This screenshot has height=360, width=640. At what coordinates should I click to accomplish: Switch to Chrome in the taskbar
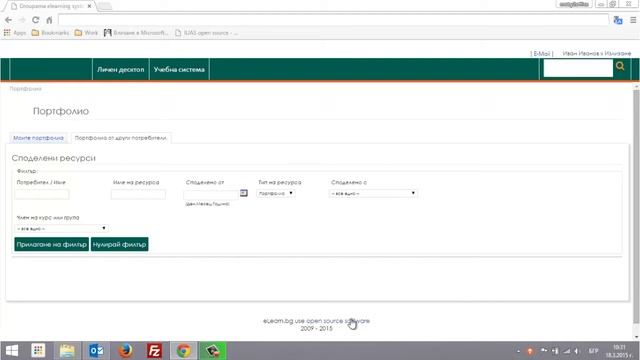click(x=183, y=351)
